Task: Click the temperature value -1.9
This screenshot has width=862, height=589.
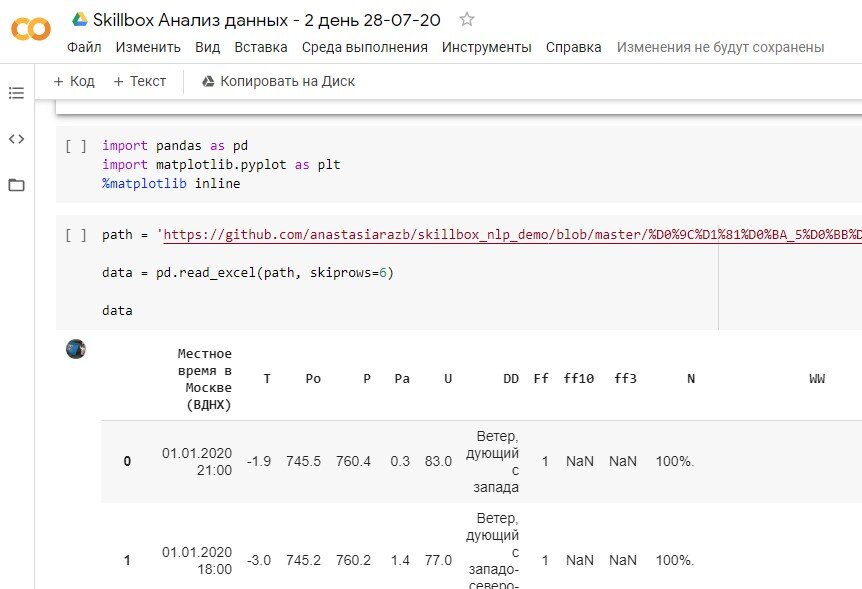Action: coord(259,461)
